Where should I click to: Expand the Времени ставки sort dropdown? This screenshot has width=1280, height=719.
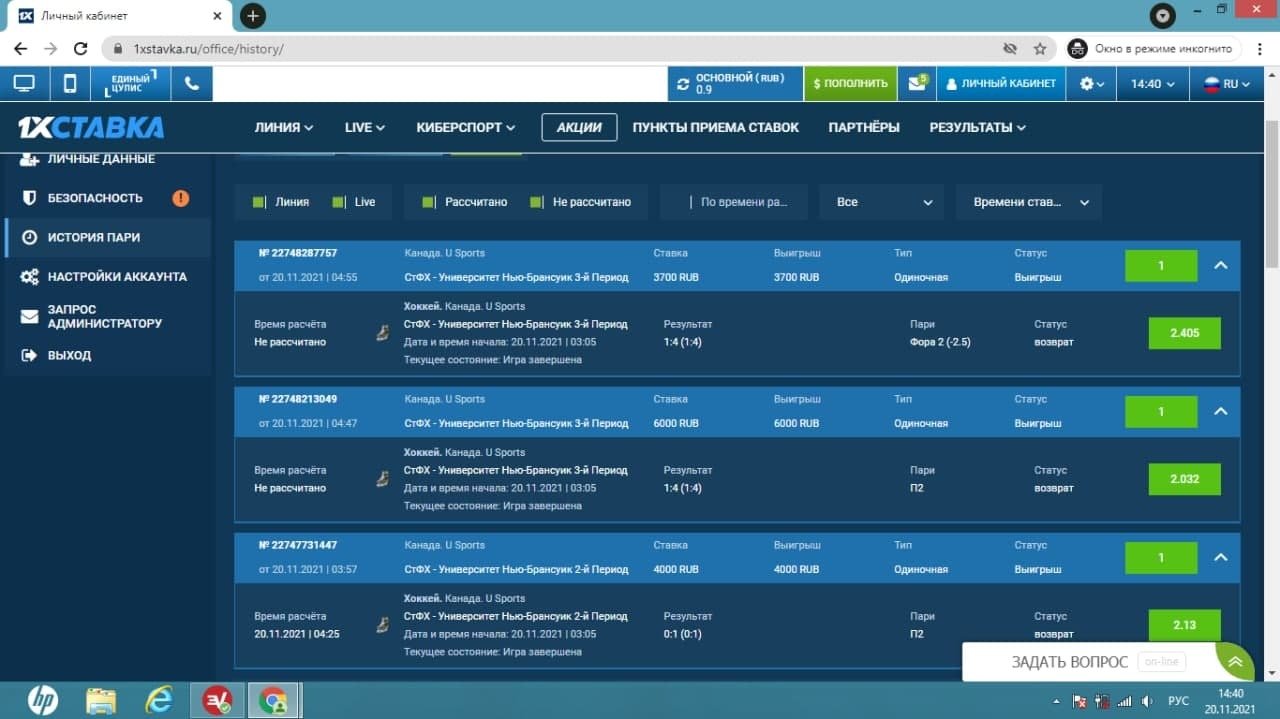pyautogui.click(x=1029, y=202)
